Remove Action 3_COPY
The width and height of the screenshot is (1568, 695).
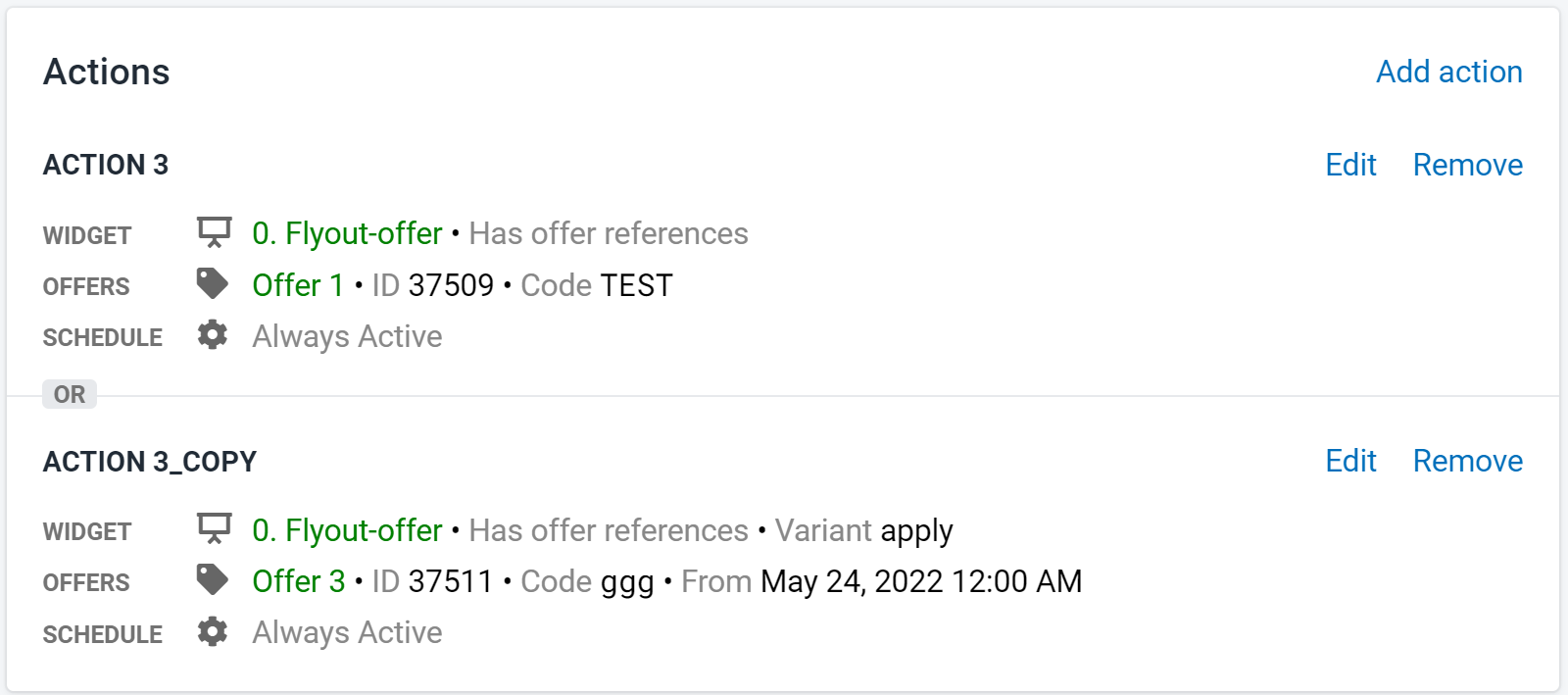coord(1467,461)
